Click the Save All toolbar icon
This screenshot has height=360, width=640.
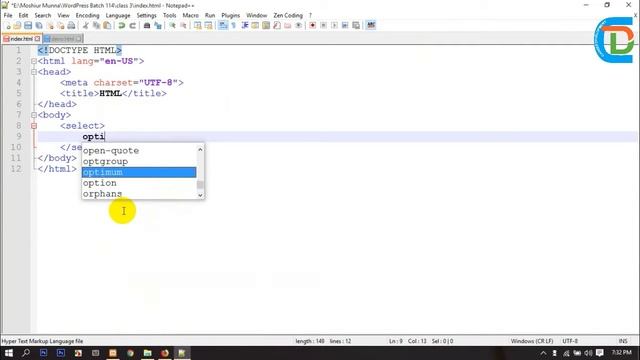click(39, 25)
